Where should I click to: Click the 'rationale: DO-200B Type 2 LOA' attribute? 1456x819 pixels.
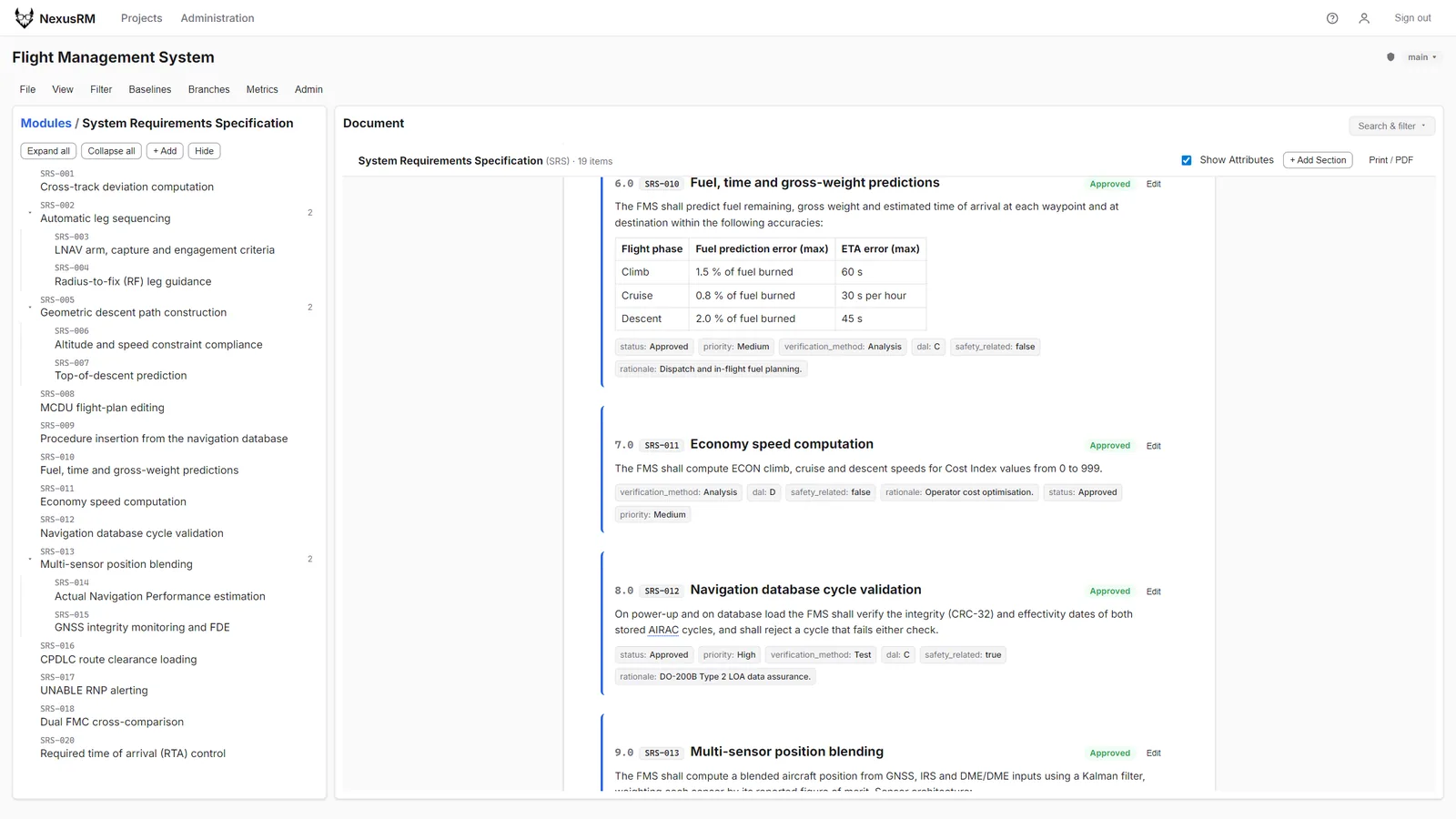pos(715,677)
